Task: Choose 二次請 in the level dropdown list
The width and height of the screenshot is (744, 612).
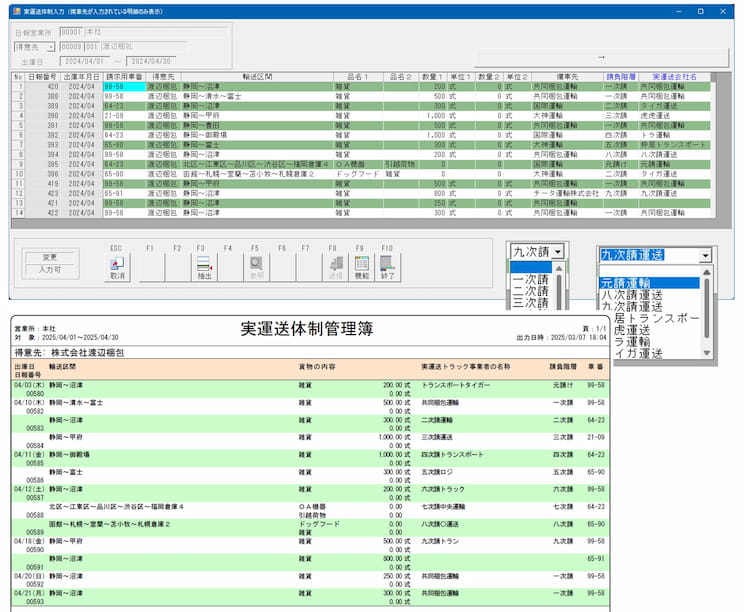Action: click(x=530, y=291)
